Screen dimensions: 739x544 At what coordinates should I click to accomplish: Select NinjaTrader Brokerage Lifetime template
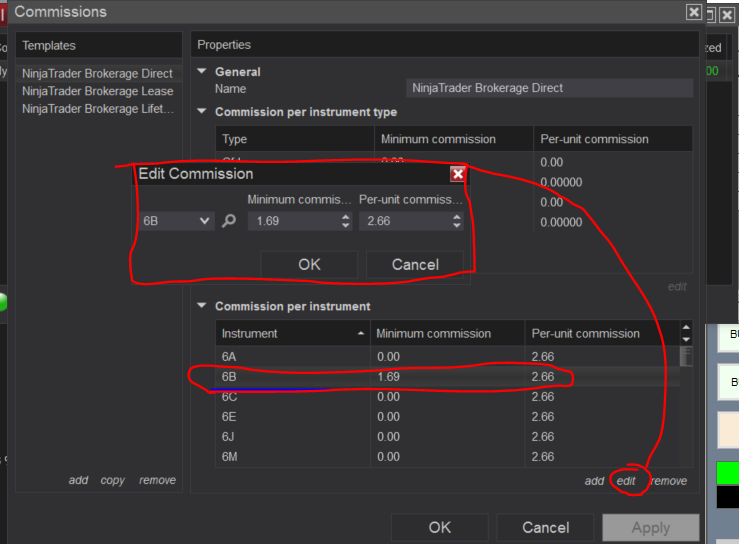coord(98,109)
